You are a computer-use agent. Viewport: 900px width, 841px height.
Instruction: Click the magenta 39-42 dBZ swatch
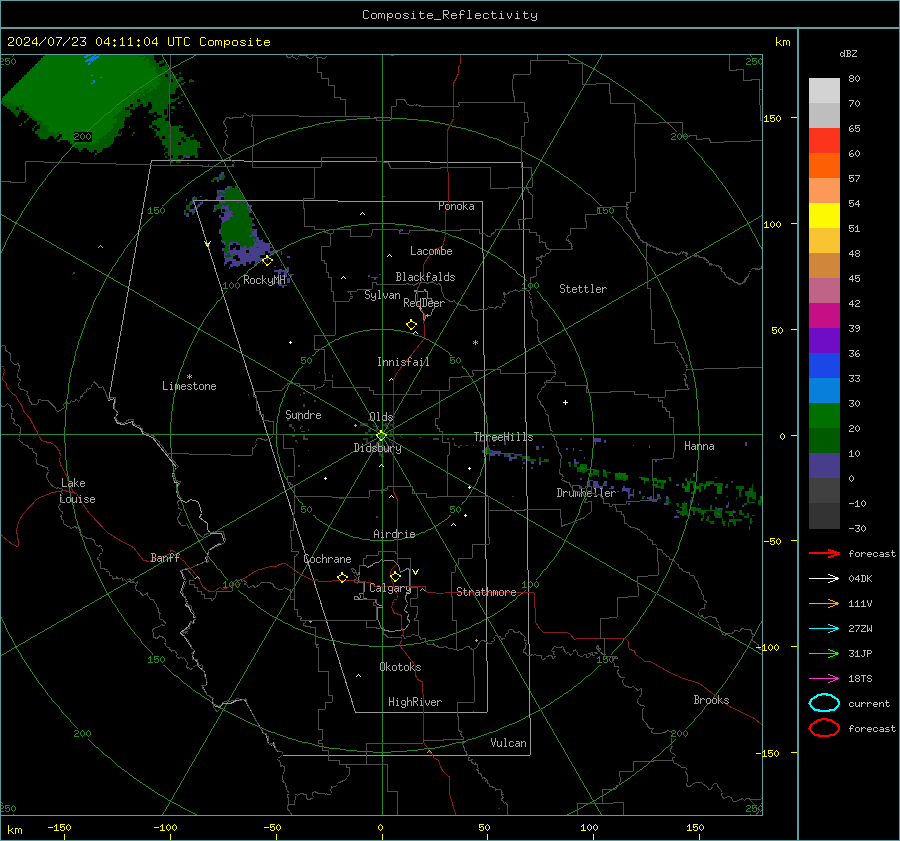824,316
